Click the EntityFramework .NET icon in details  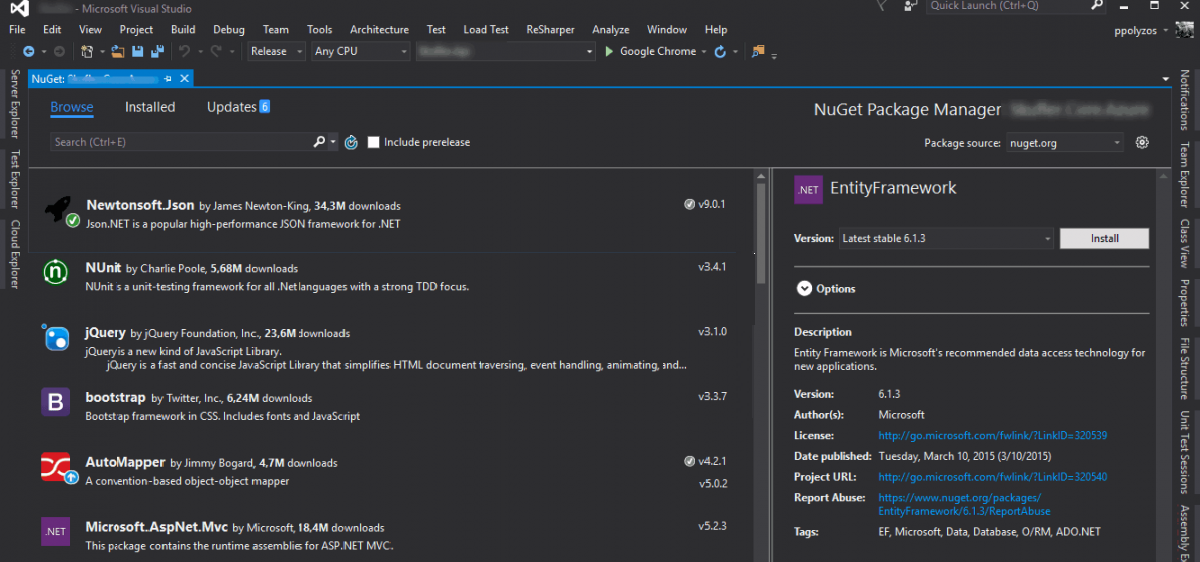point(808,189)
